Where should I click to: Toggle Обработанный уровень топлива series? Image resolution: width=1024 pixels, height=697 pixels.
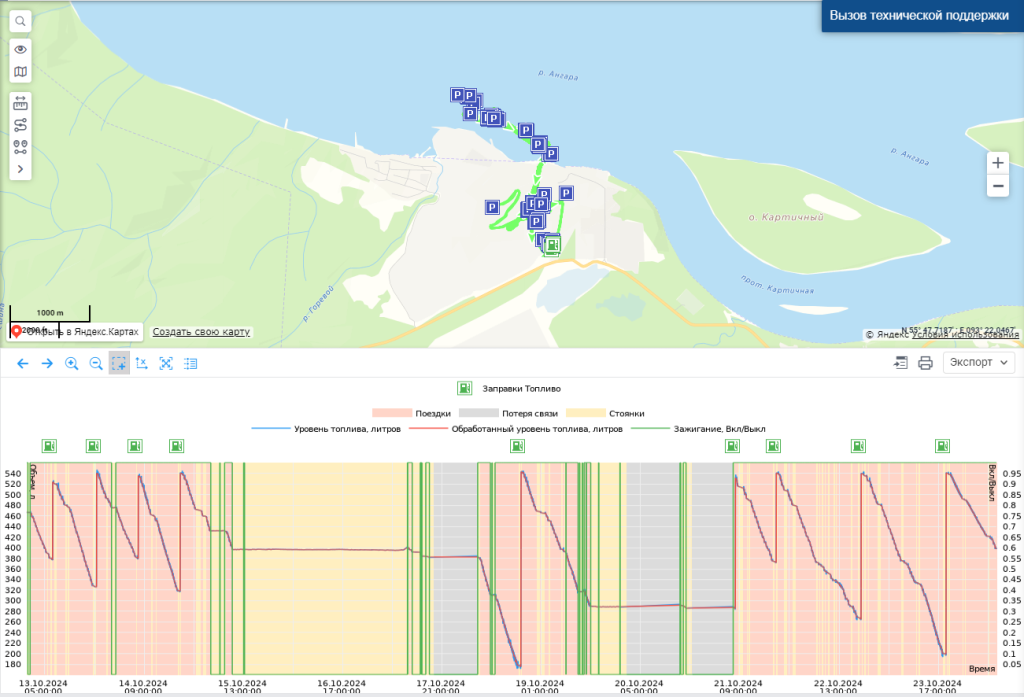pyautogui.click(x=516, y=429)
